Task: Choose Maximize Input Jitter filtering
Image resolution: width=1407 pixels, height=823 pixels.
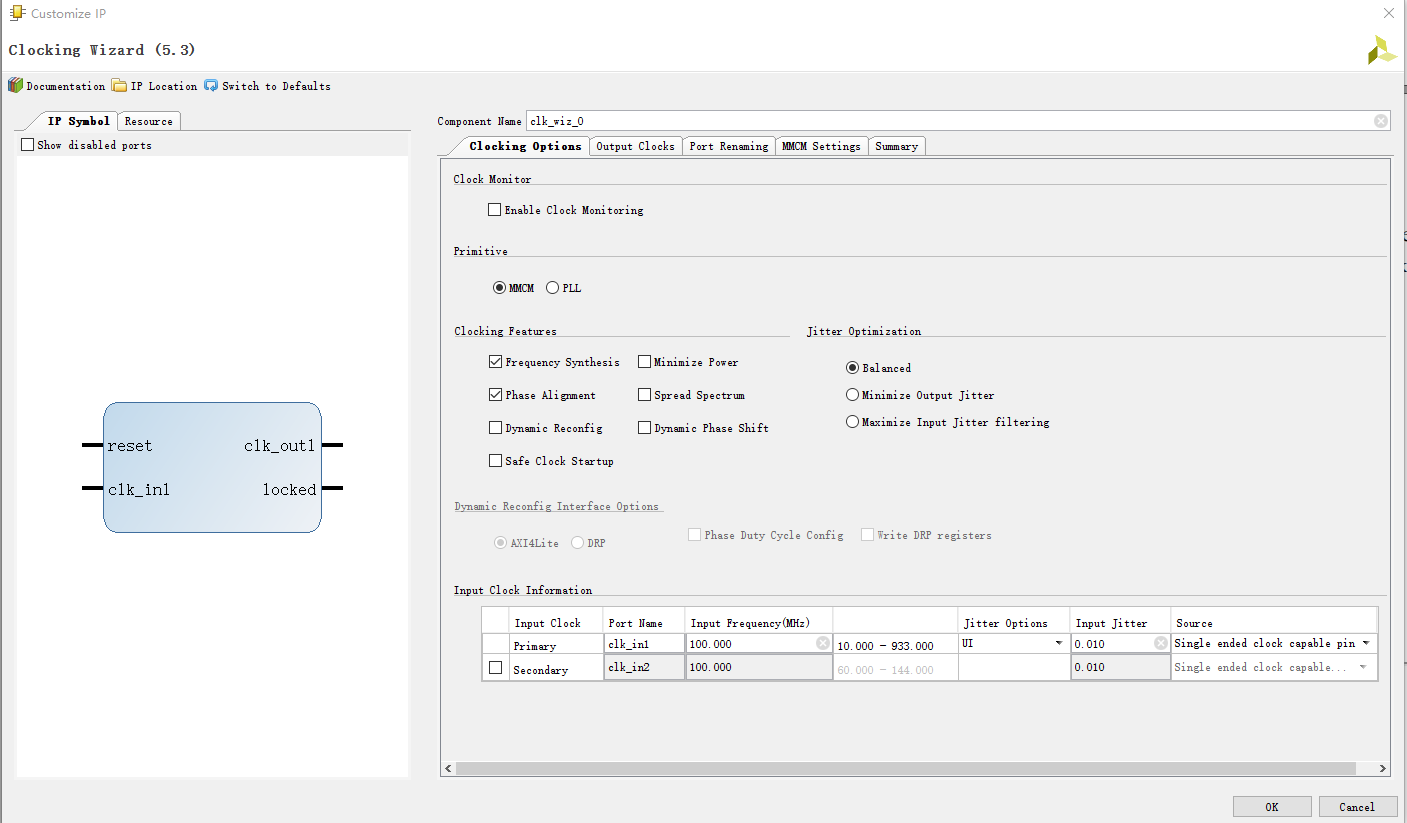Action: pos(852,422)
